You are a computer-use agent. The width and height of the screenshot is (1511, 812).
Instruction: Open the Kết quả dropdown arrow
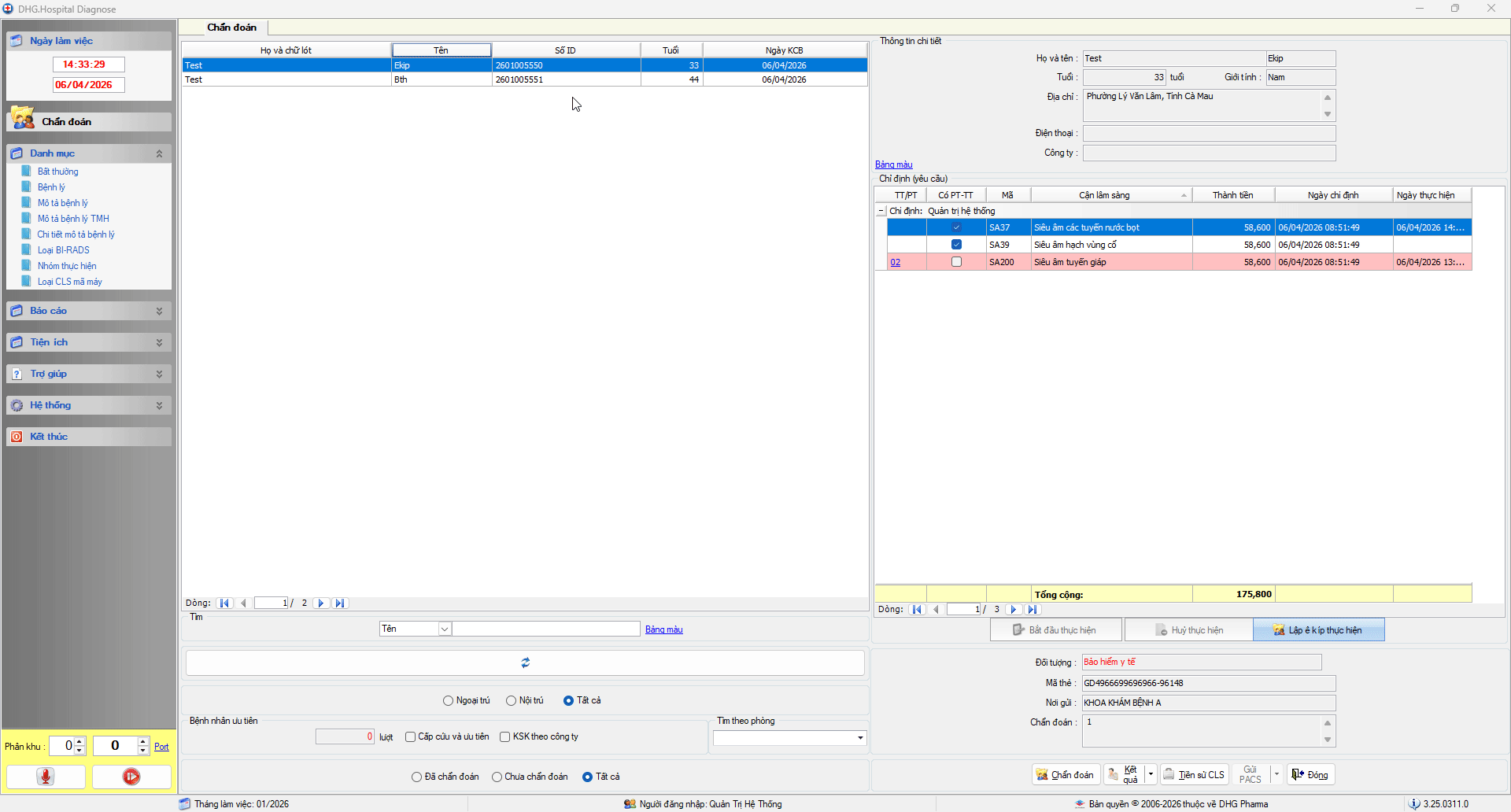click(x=1151, y=775)
